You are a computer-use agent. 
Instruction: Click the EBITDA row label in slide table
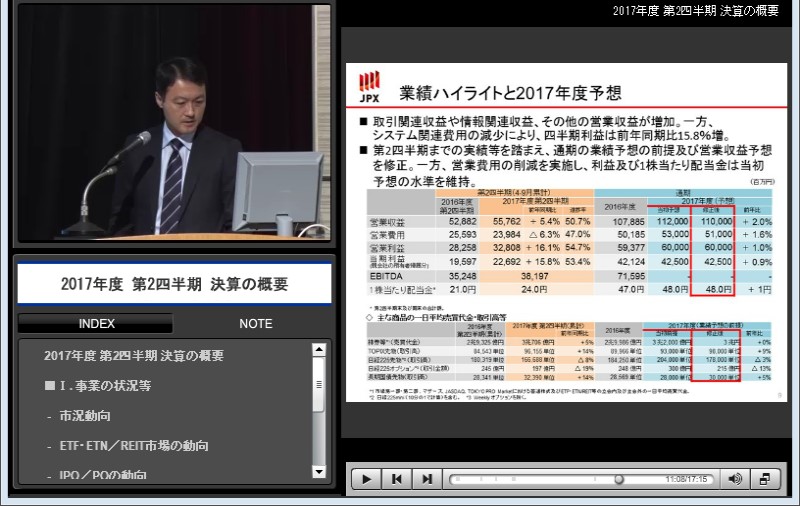(386, 276)
